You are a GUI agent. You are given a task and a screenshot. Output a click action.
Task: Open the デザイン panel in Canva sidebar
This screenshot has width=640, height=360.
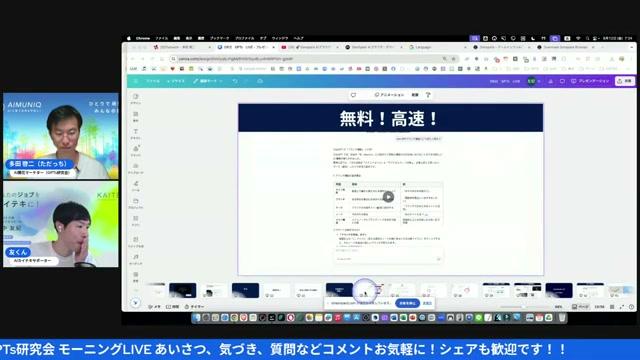click(x=136, y=98)
